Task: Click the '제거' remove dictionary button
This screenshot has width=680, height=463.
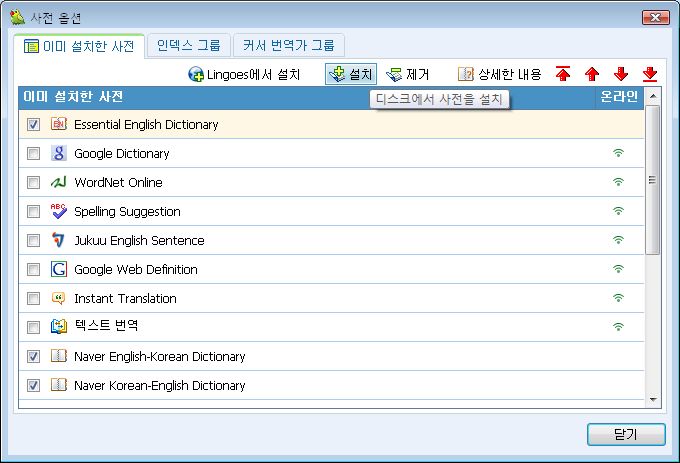Action: click(x=408, y=74)
